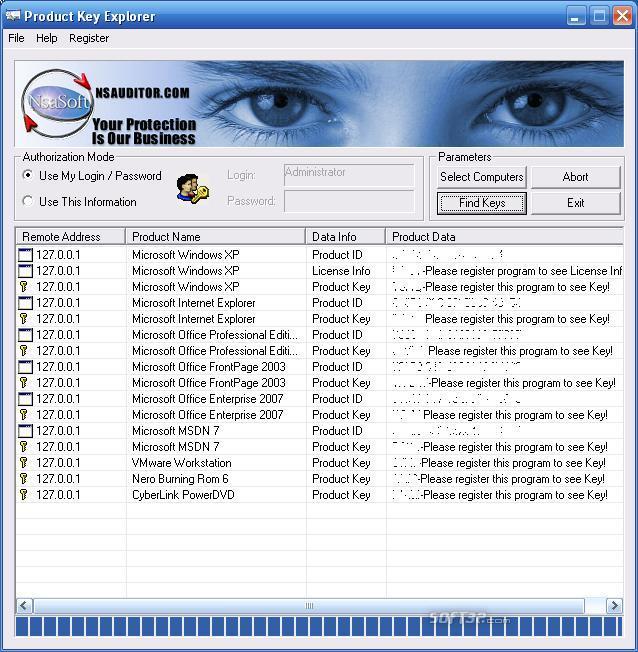Click the blue progress bar at bottom
Screen dimensions: 638x652
[319, 627]
